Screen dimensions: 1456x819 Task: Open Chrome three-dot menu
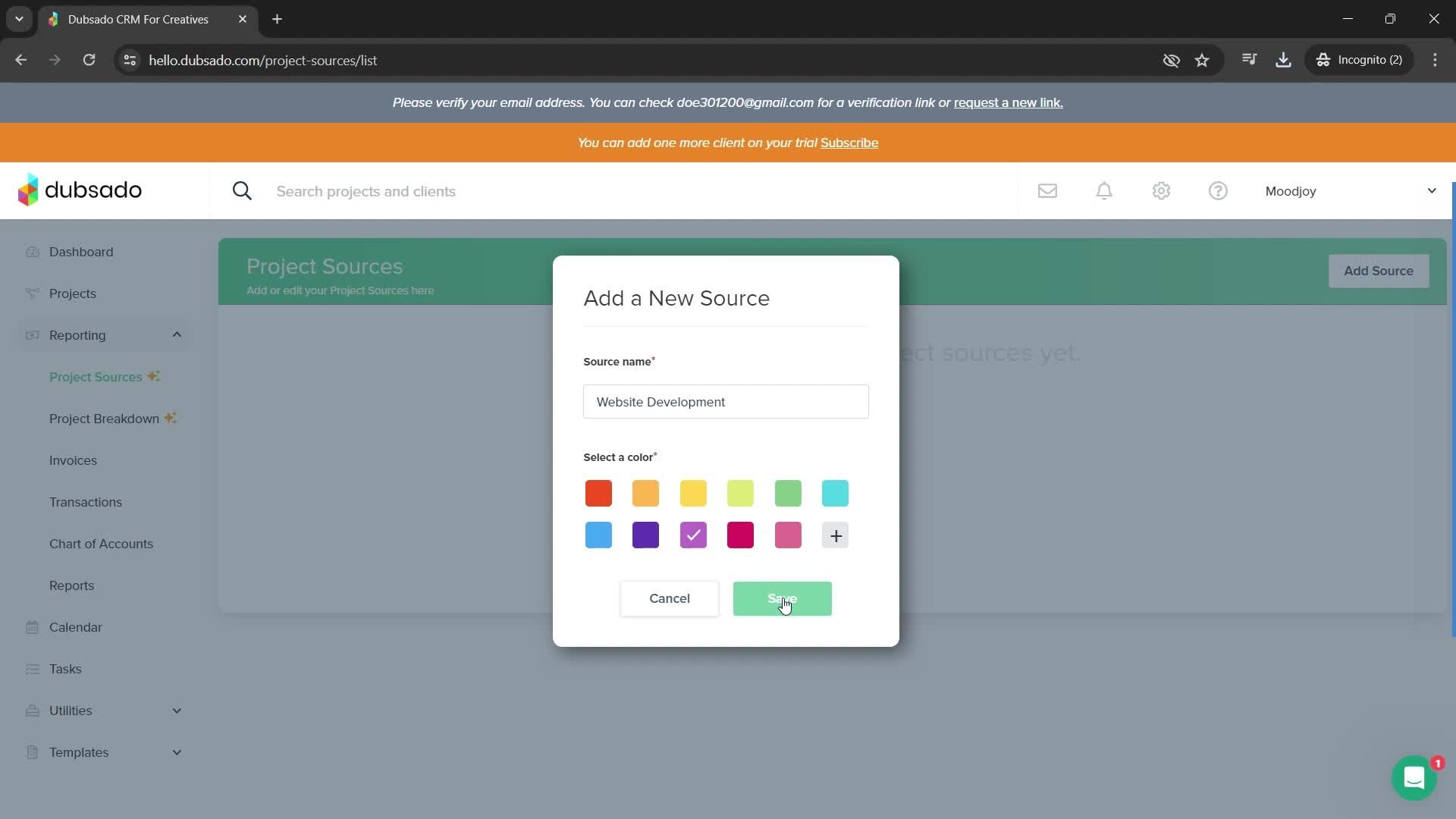[x=1435, y=60]
